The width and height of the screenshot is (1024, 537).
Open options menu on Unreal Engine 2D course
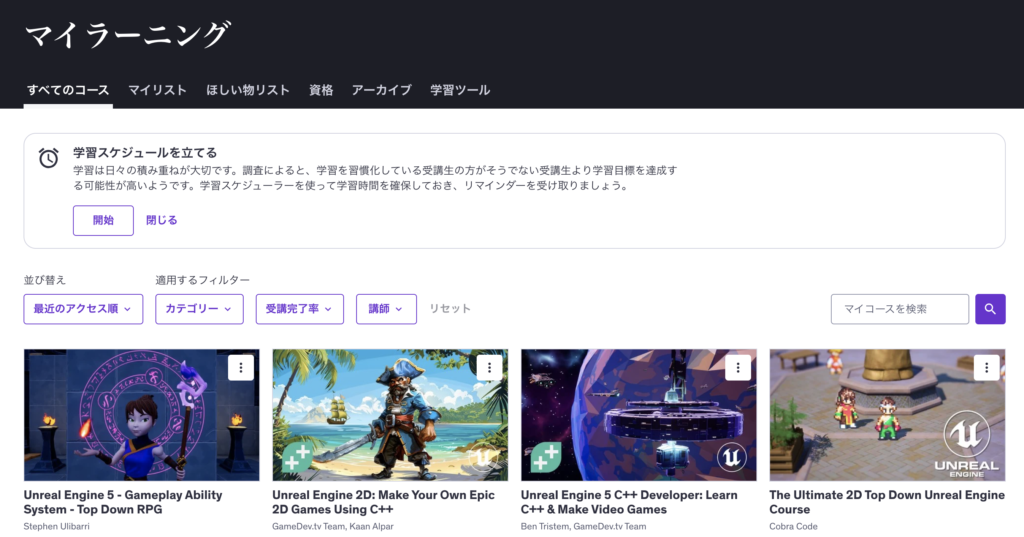pos(489,368)
